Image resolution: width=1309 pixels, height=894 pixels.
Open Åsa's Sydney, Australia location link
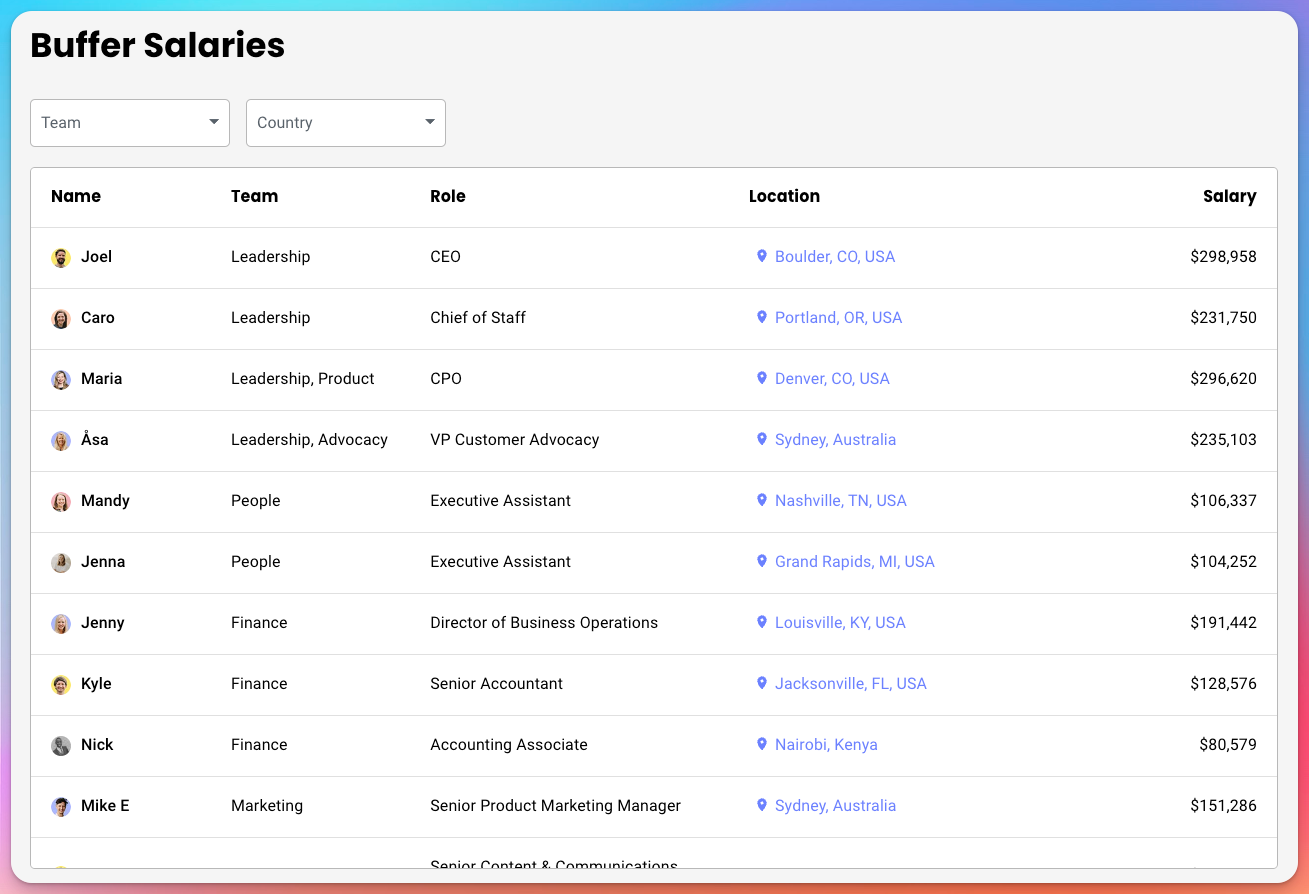pos(835,440)
